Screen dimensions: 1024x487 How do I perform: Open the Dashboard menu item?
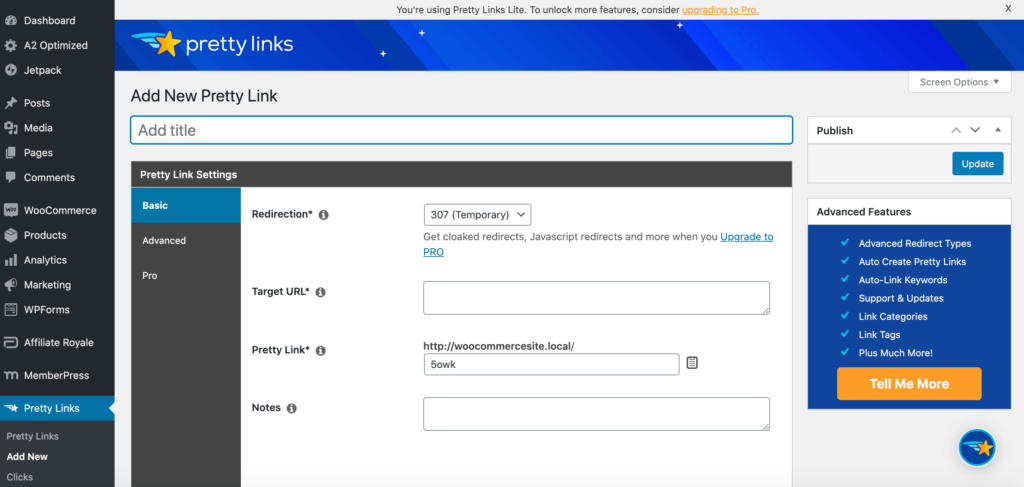coord(57,20)
